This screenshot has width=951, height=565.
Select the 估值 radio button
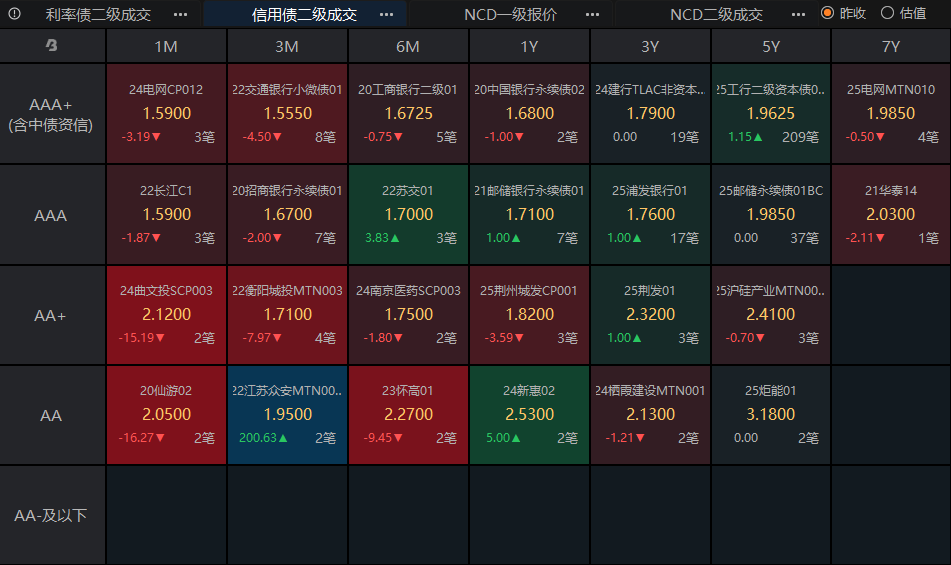click(887, 13)
